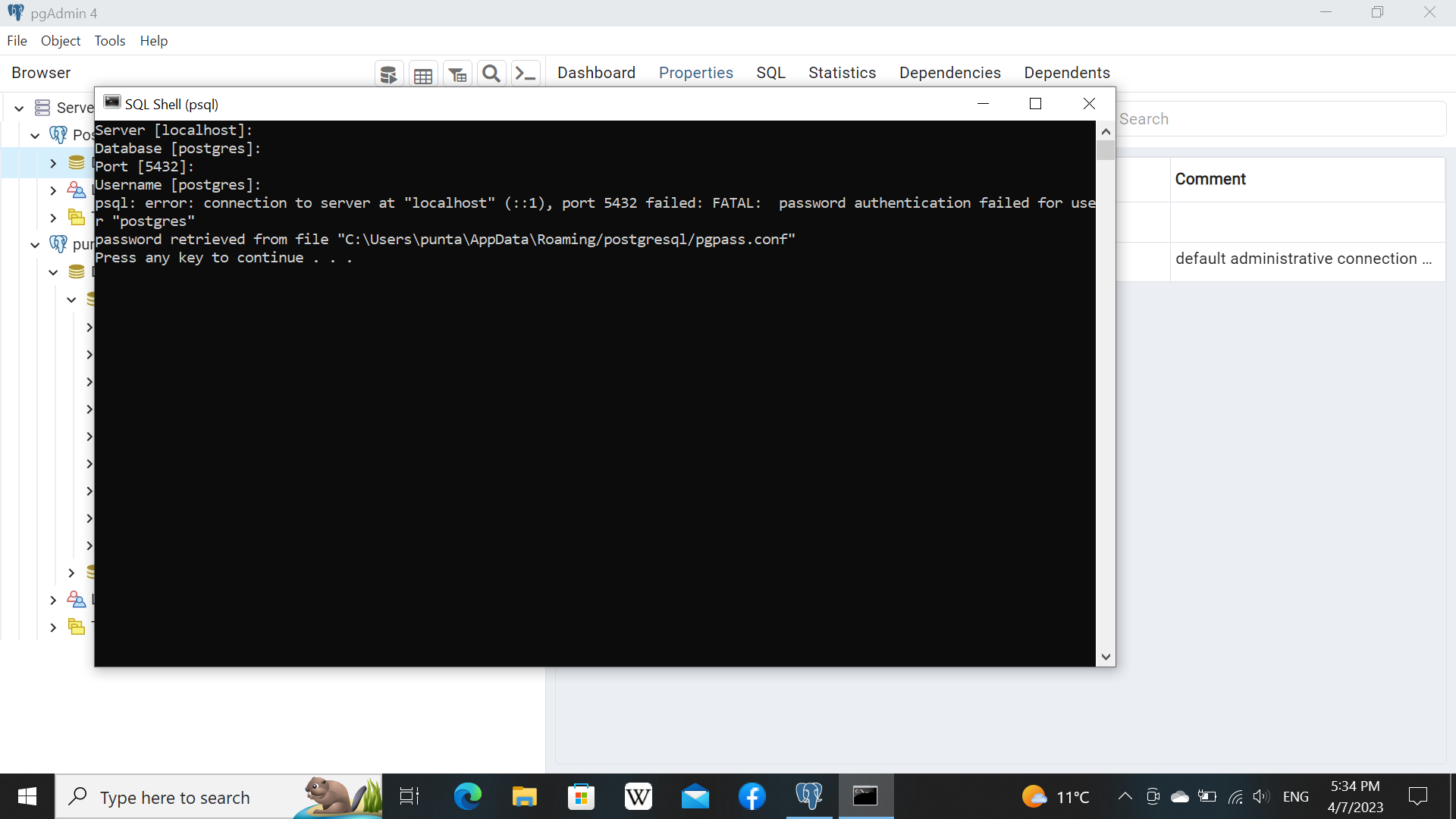Open the Object menu
This screenshot has height=819, width=1456.
(61, 41)
